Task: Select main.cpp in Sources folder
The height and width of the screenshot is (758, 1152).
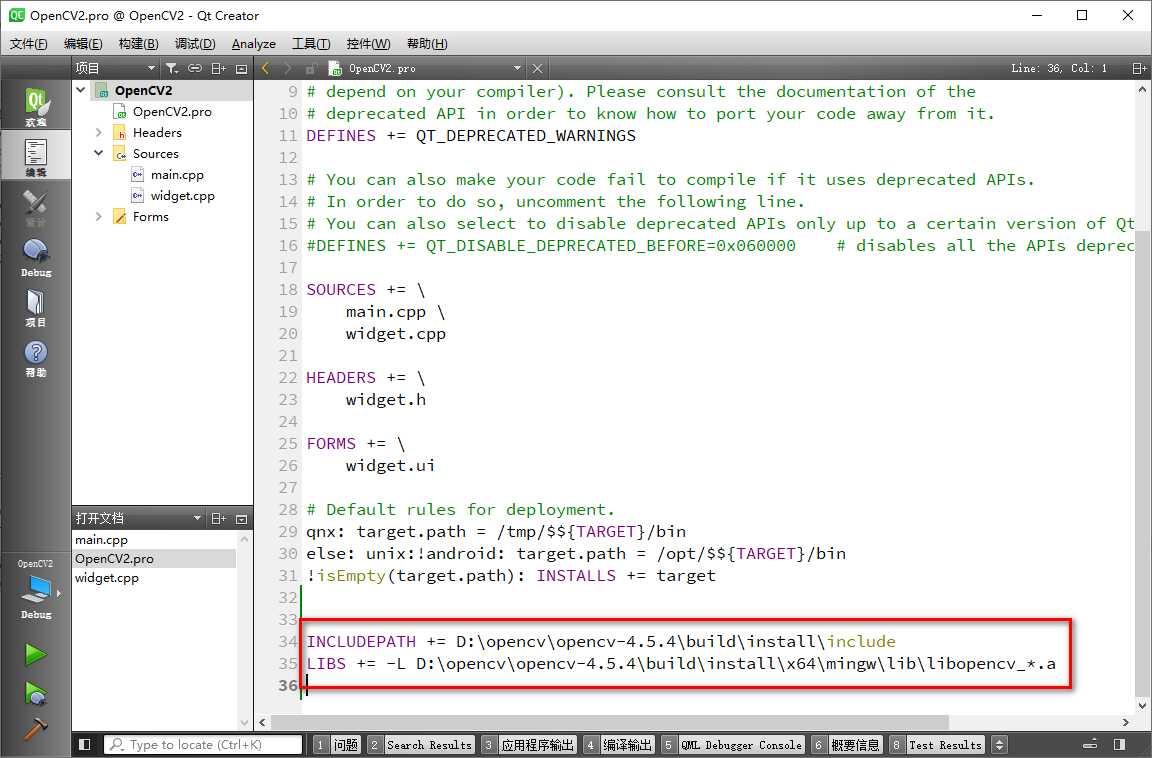Action: (177, 174)
